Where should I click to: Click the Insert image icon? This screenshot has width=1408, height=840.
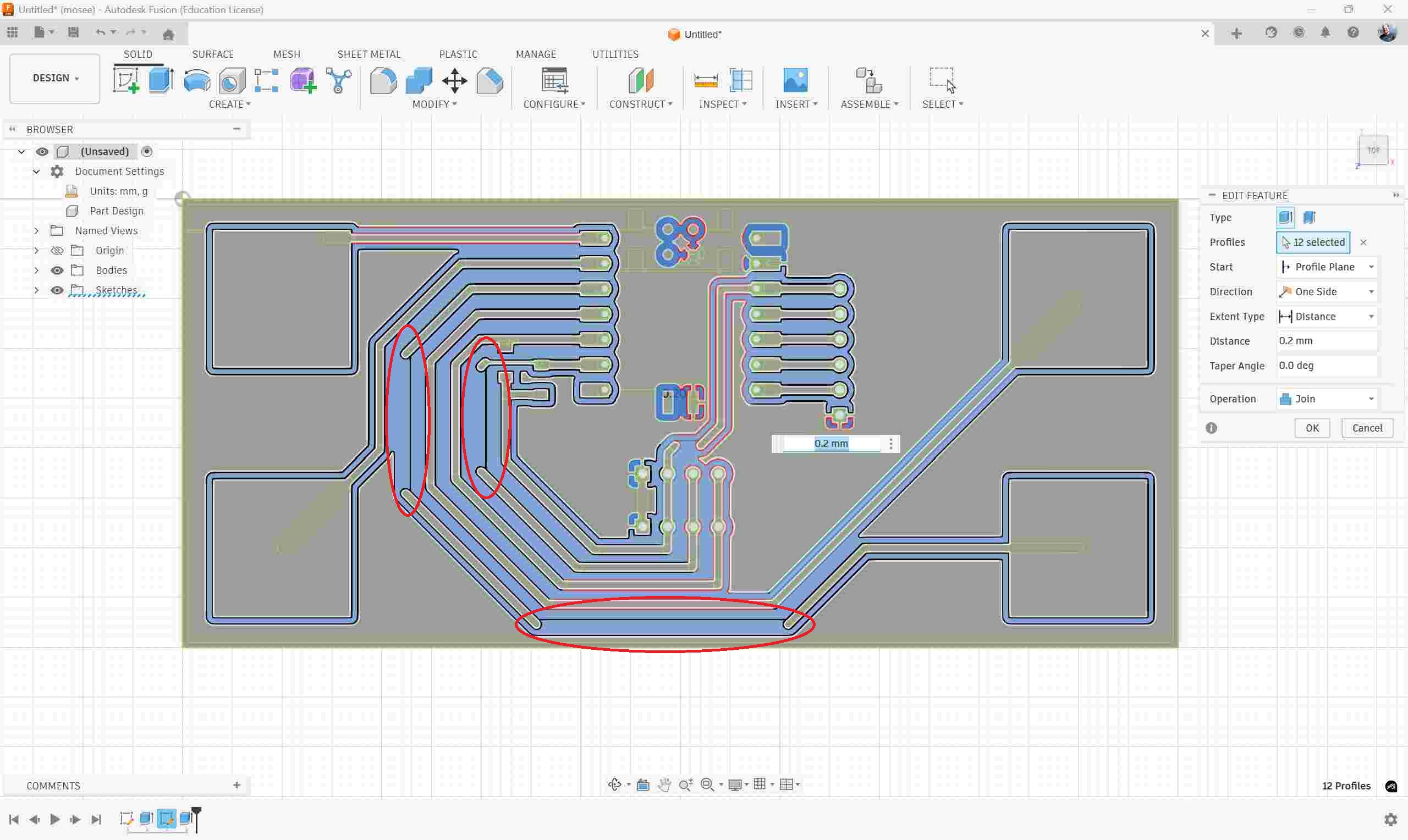pos(795,80)
